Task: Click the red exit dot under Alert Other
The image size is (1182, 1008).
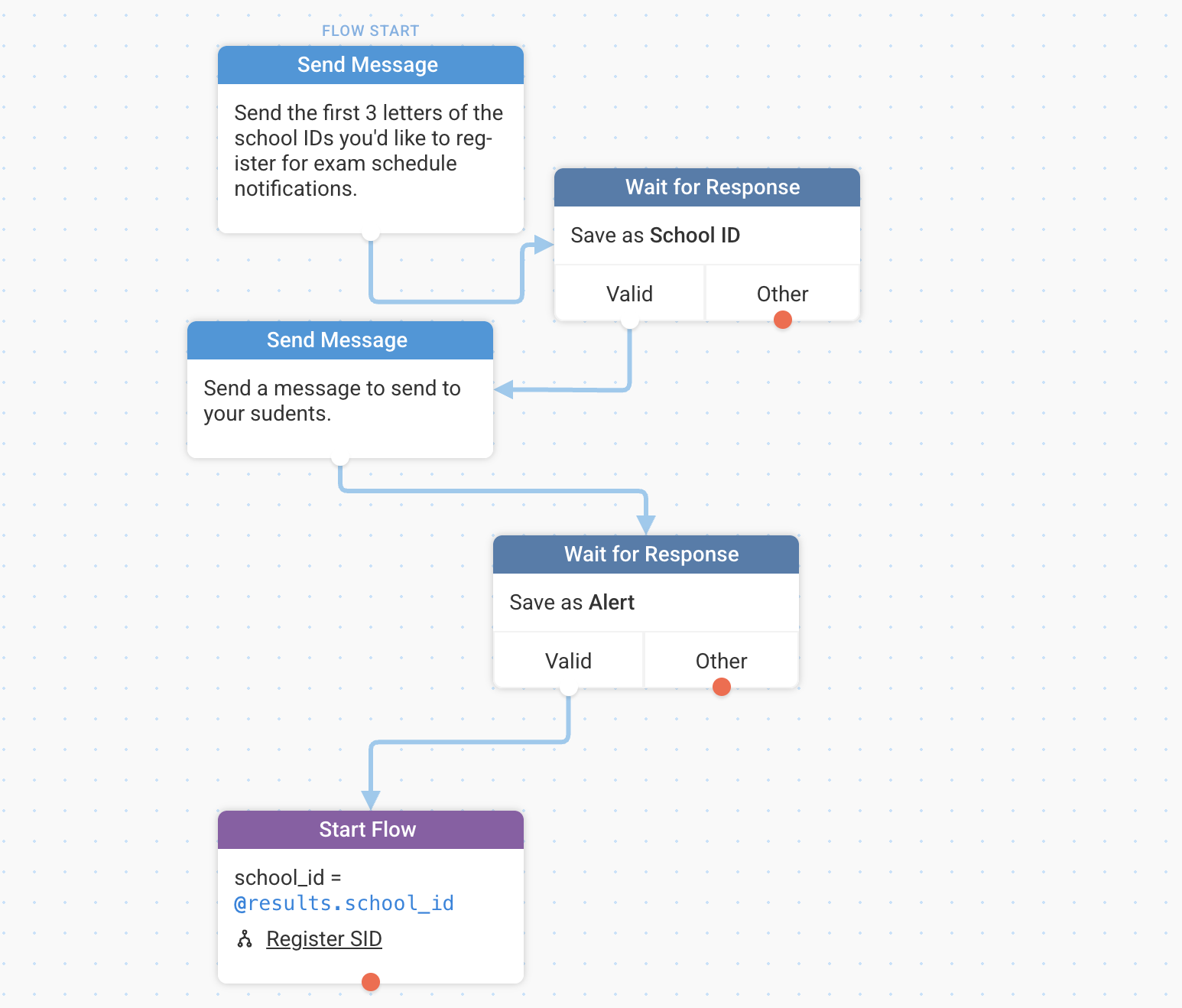Action: [x=722, y=687]
